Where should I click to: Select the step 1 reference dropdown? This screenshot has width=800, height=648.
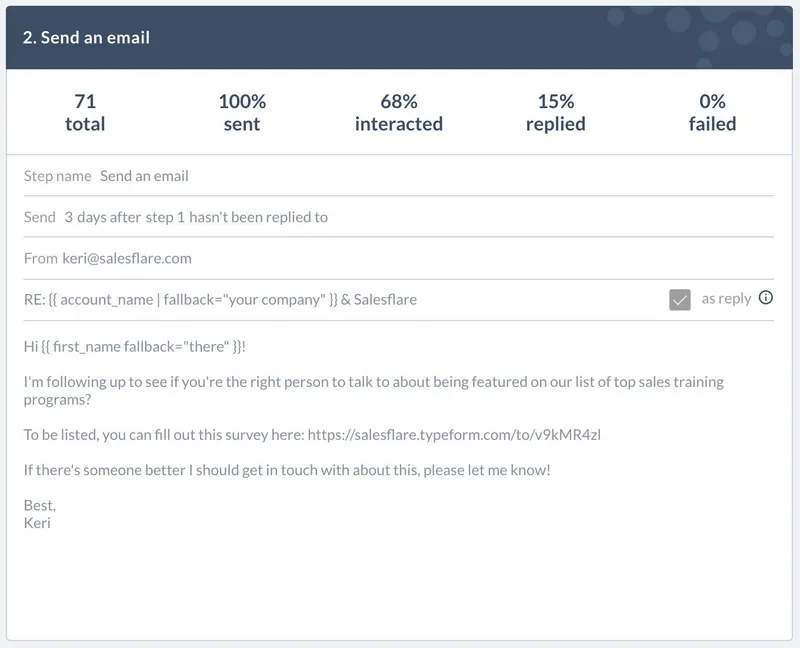pyautogui.click(x=165, y=217)
